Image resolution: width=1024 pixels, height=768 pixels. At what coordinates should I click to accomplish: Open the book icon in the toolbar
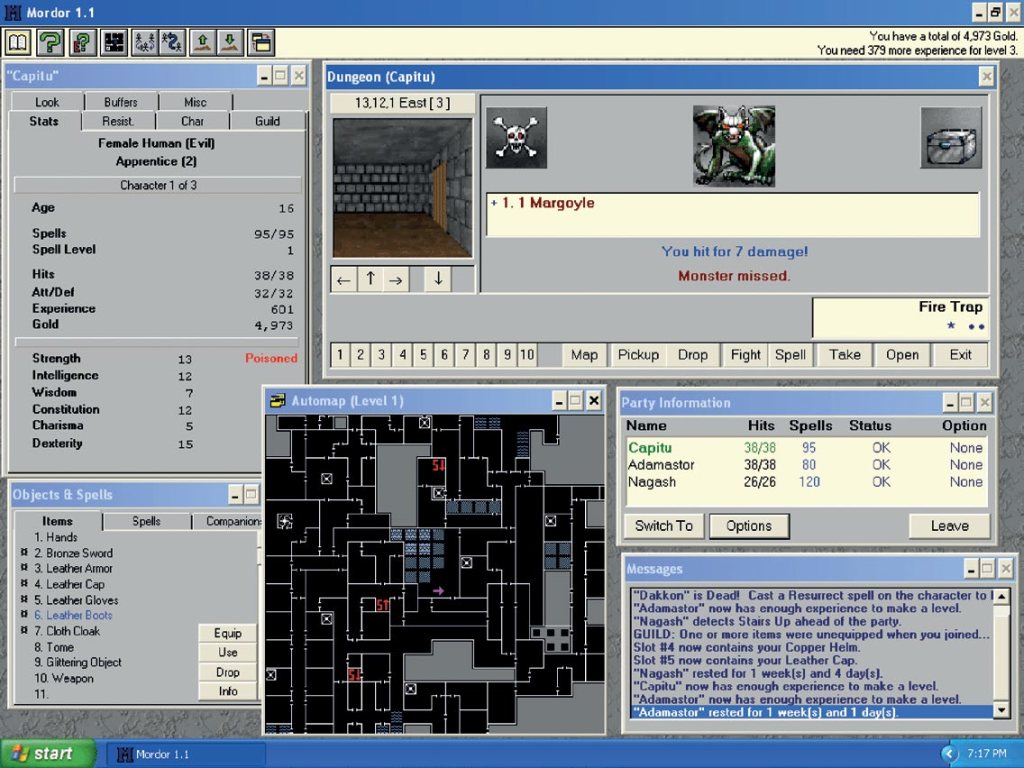tap(19, 43)
